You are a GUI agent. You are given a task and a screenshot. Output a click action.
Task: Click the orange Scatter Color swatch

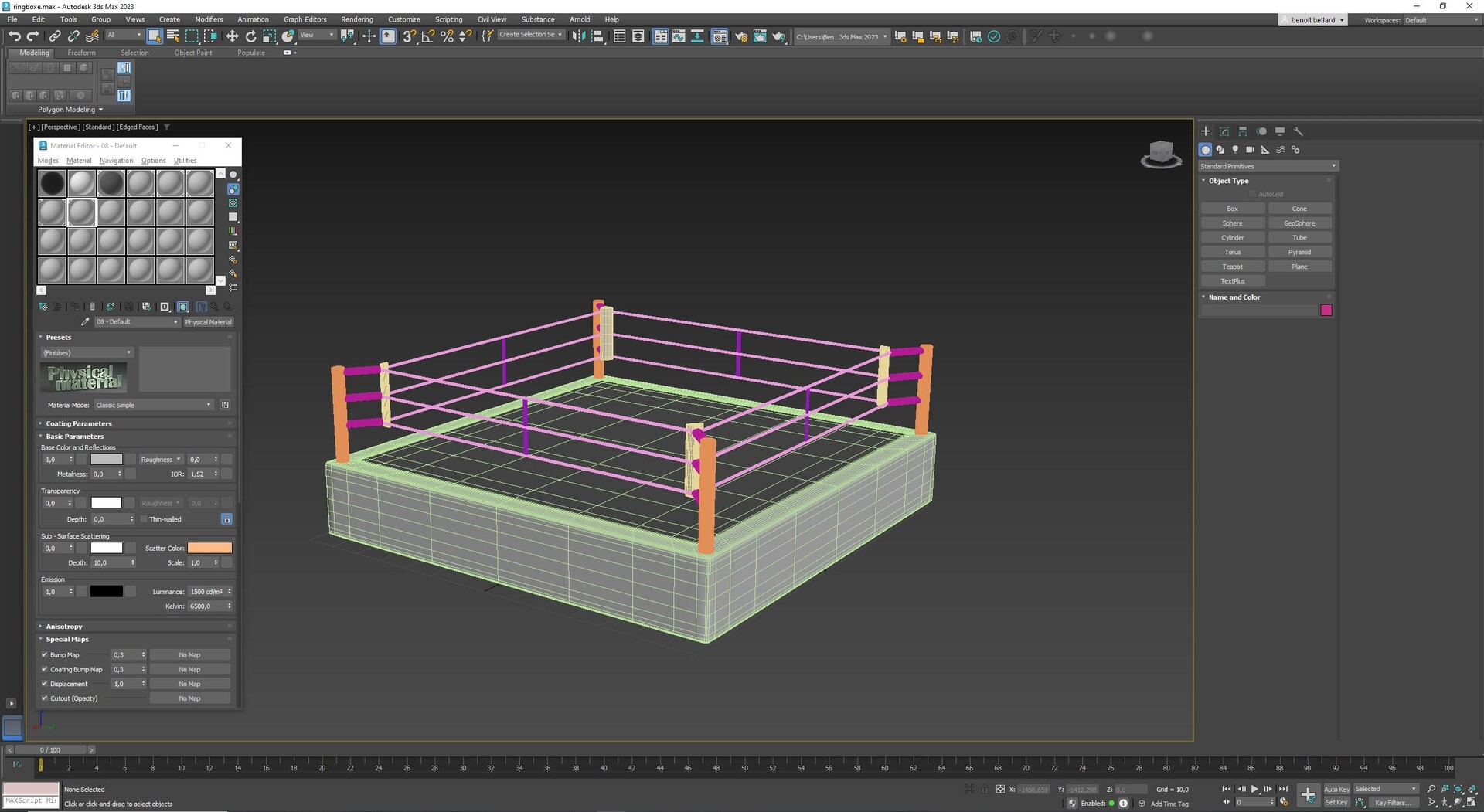coord(209,548)
